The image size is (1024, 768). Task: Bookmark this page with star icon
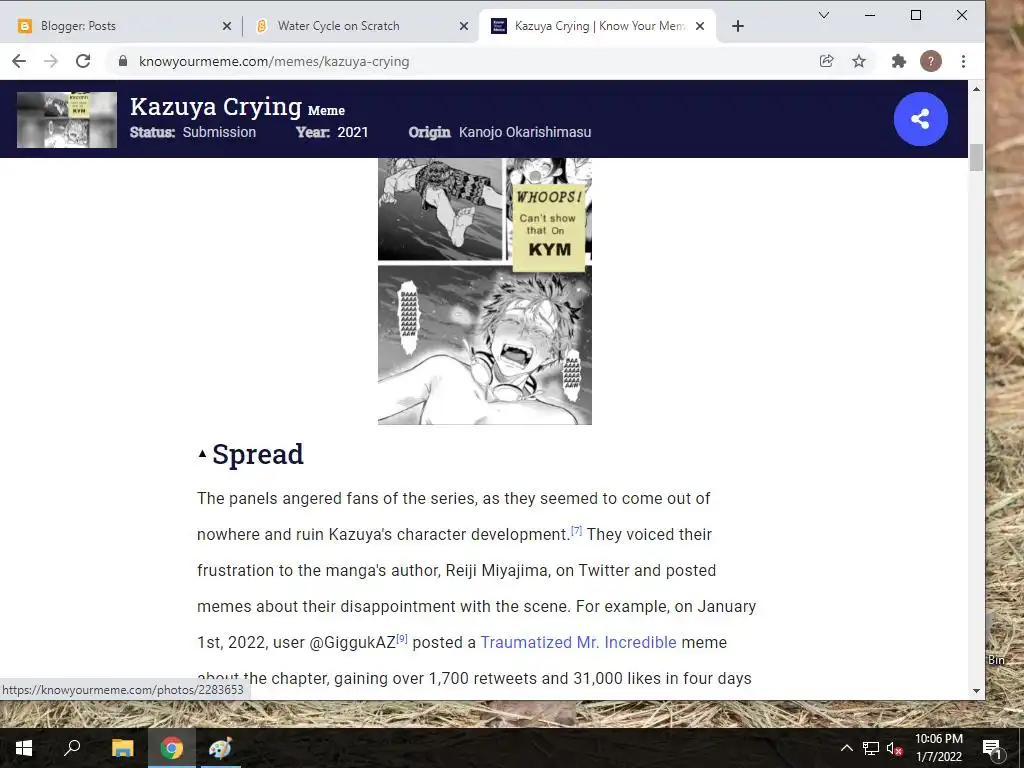tap(859, 61)
